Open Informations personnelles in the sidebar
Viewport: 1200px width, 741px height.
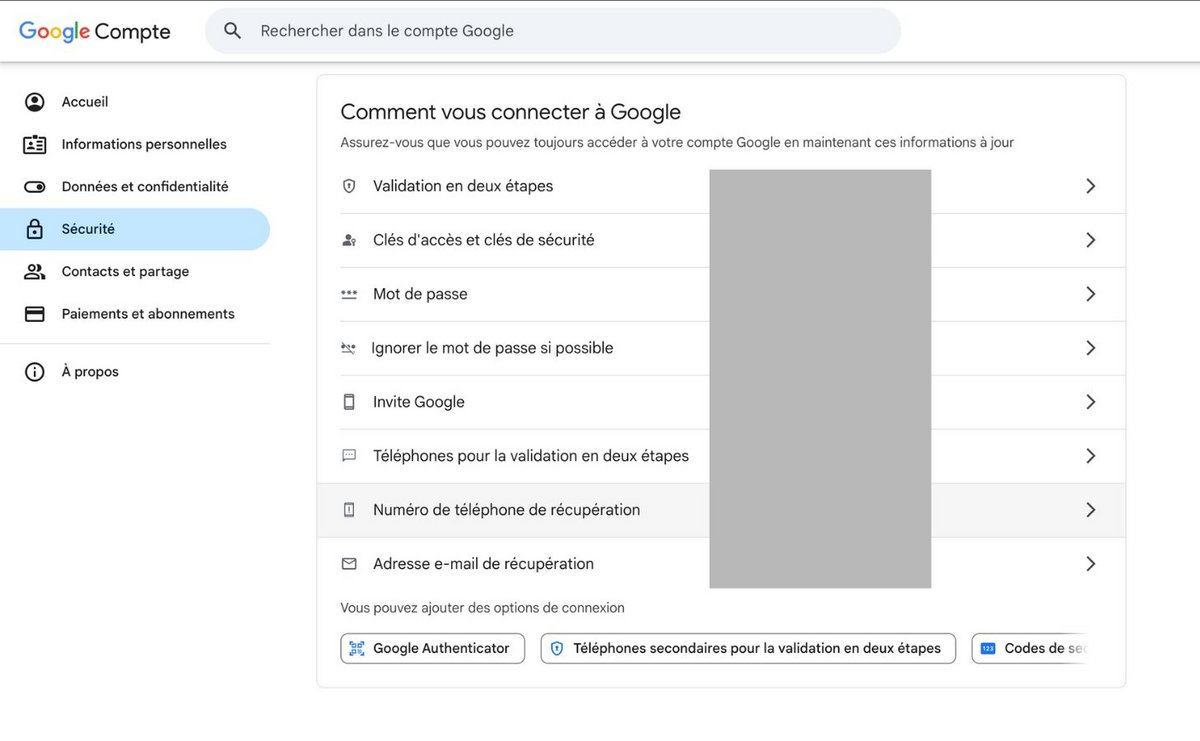coord(135,144)
